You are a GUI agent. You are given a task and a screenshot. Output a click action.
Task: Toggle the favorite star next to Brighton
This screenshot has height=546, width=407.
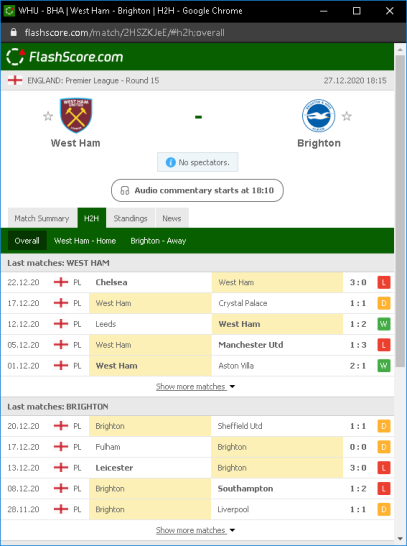346,116
